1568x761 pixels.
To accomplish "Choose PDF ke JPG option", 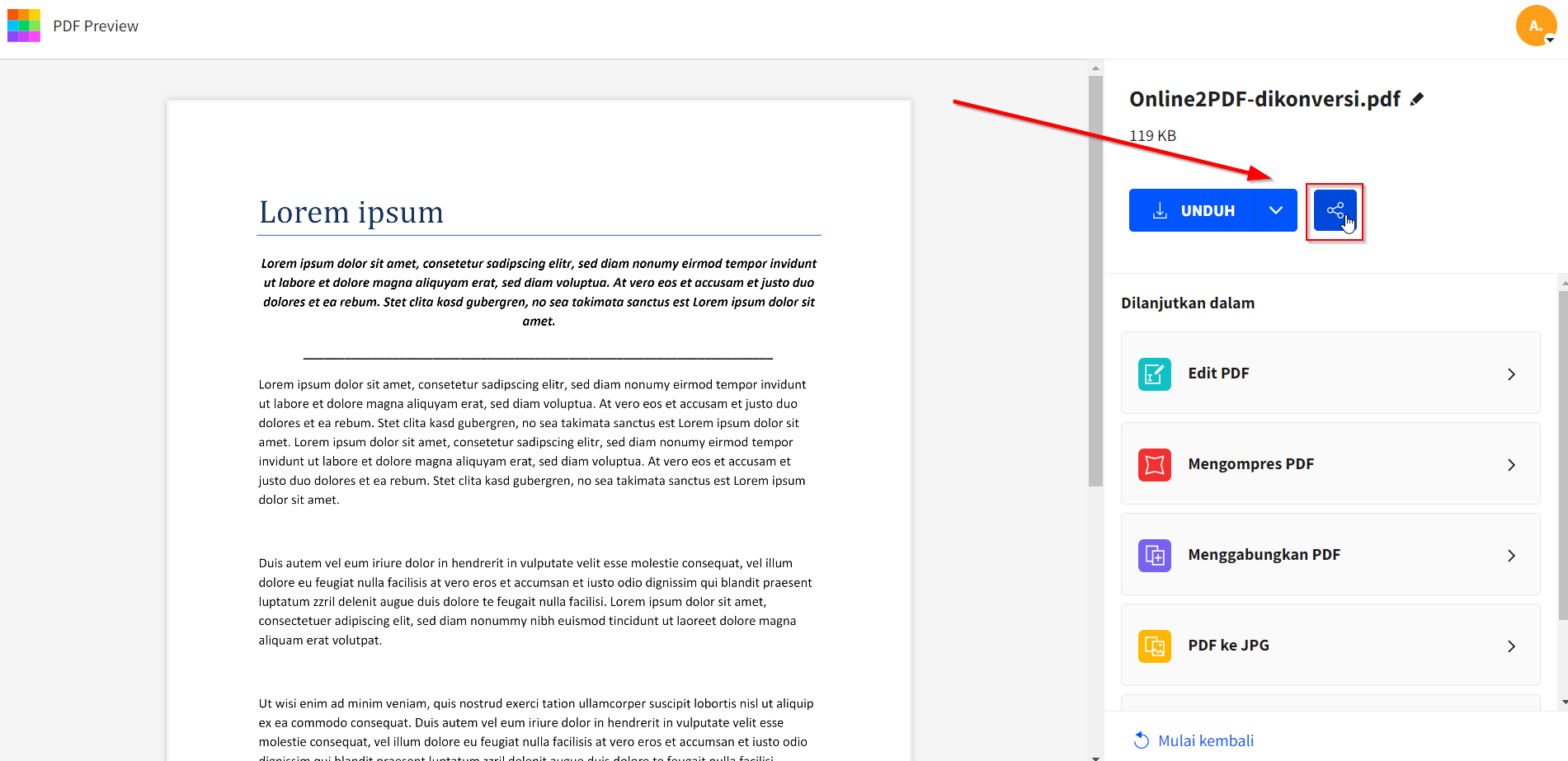I will click(x=1330, y=645).
